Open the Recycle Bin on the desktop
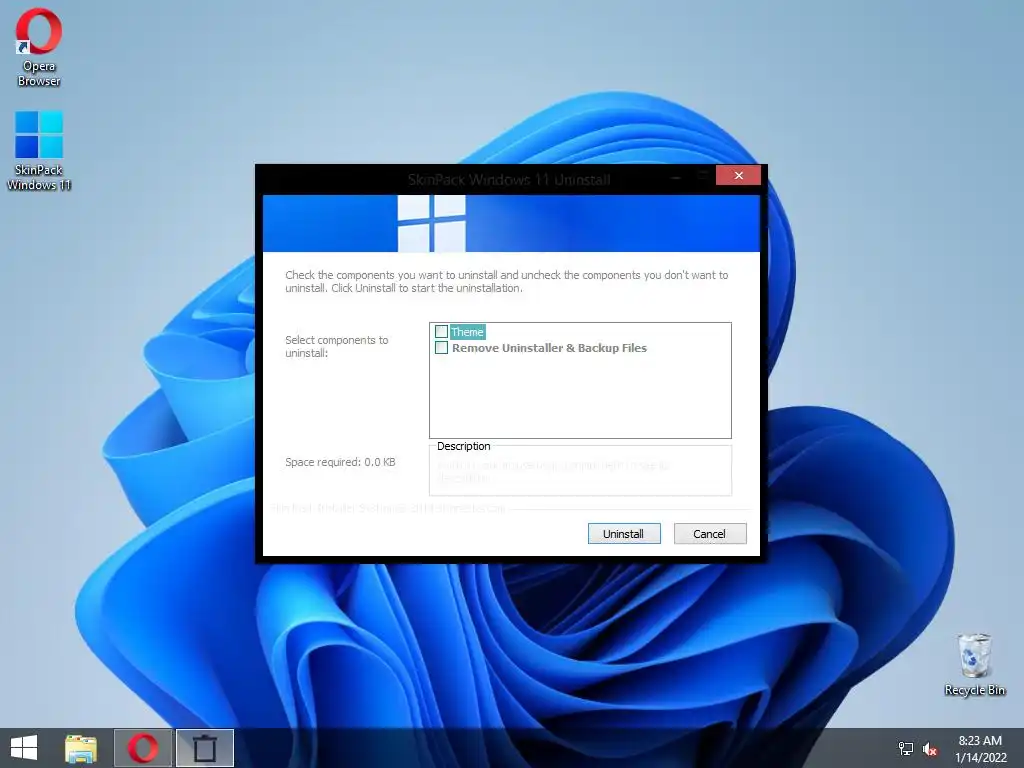The image size is (1024, 768). coord(974,664)
